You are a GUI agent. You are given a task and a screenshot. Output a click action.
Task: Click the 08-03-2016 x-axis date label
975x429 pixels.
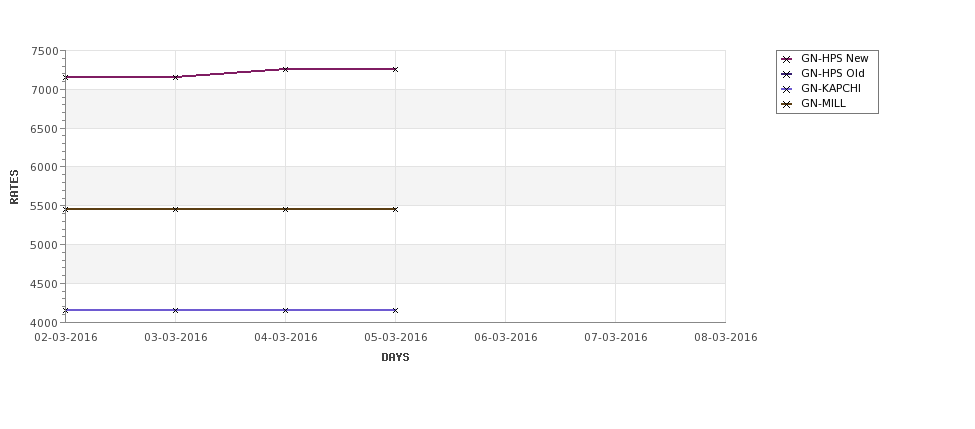coord(726,338)
